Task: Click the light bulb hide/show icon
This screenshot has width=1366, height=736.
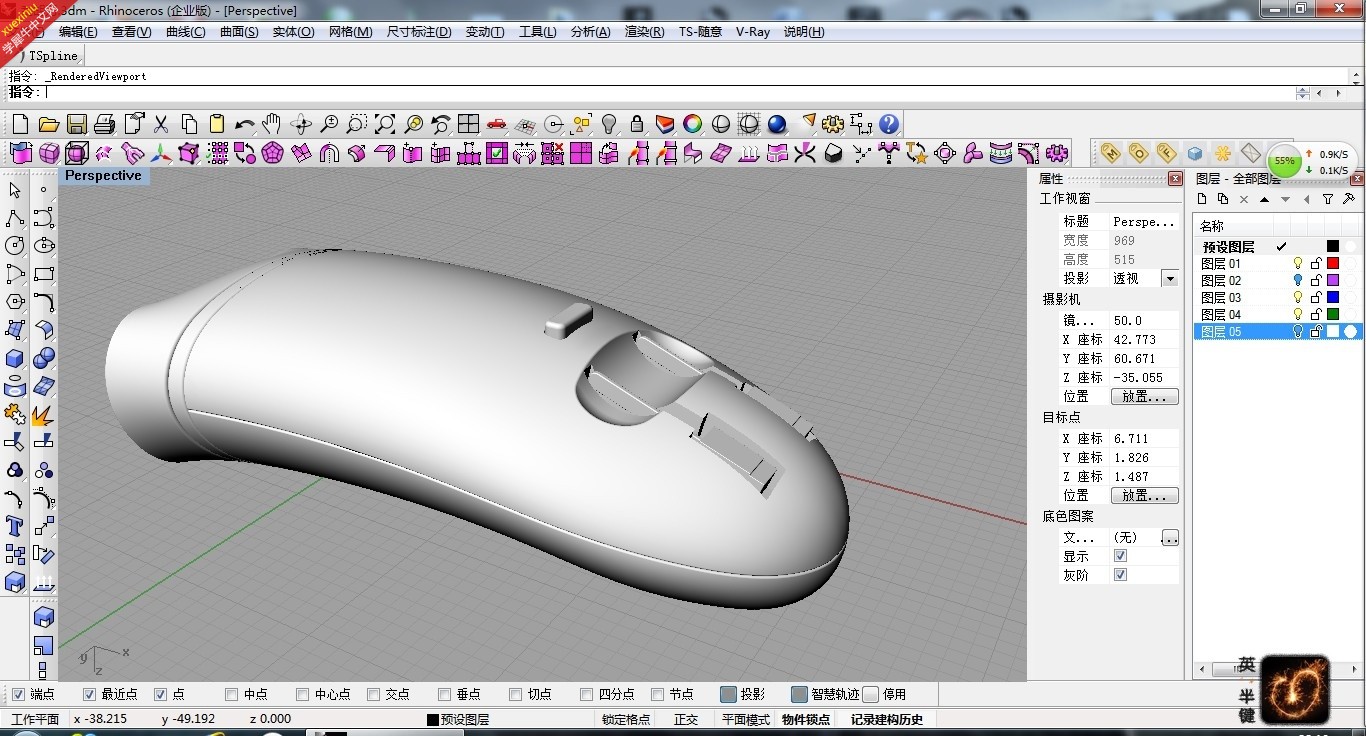Action: [608, 124]
